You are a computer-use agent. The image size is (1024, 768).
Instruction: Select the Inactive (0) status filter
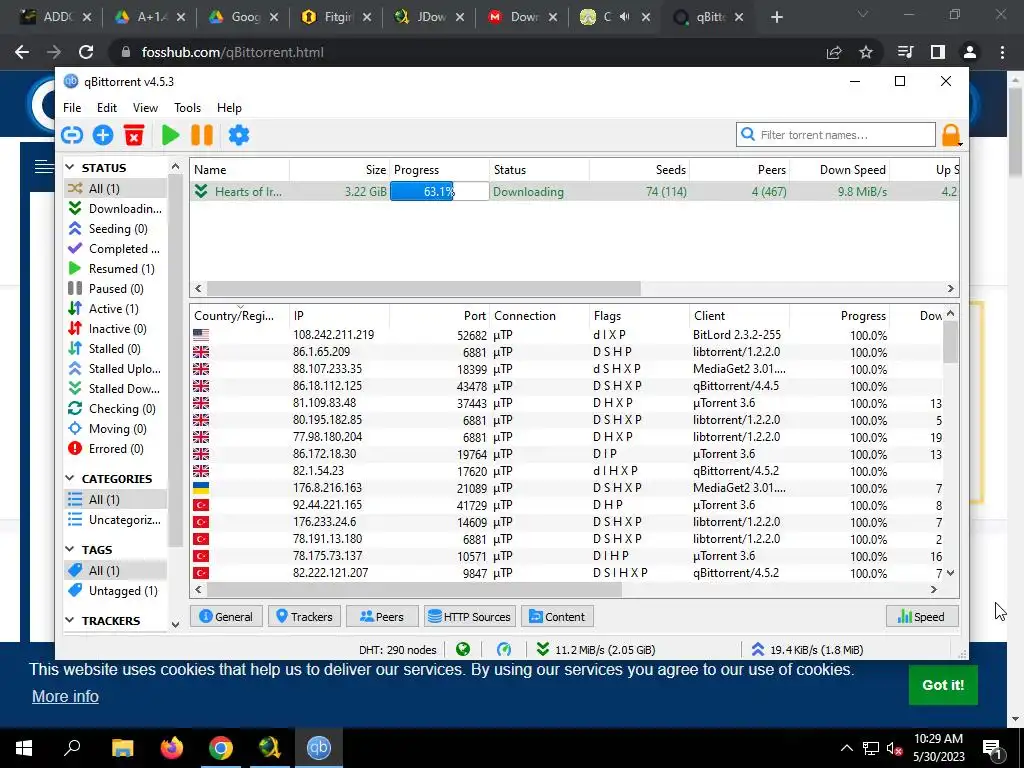(x=115, y=329)
